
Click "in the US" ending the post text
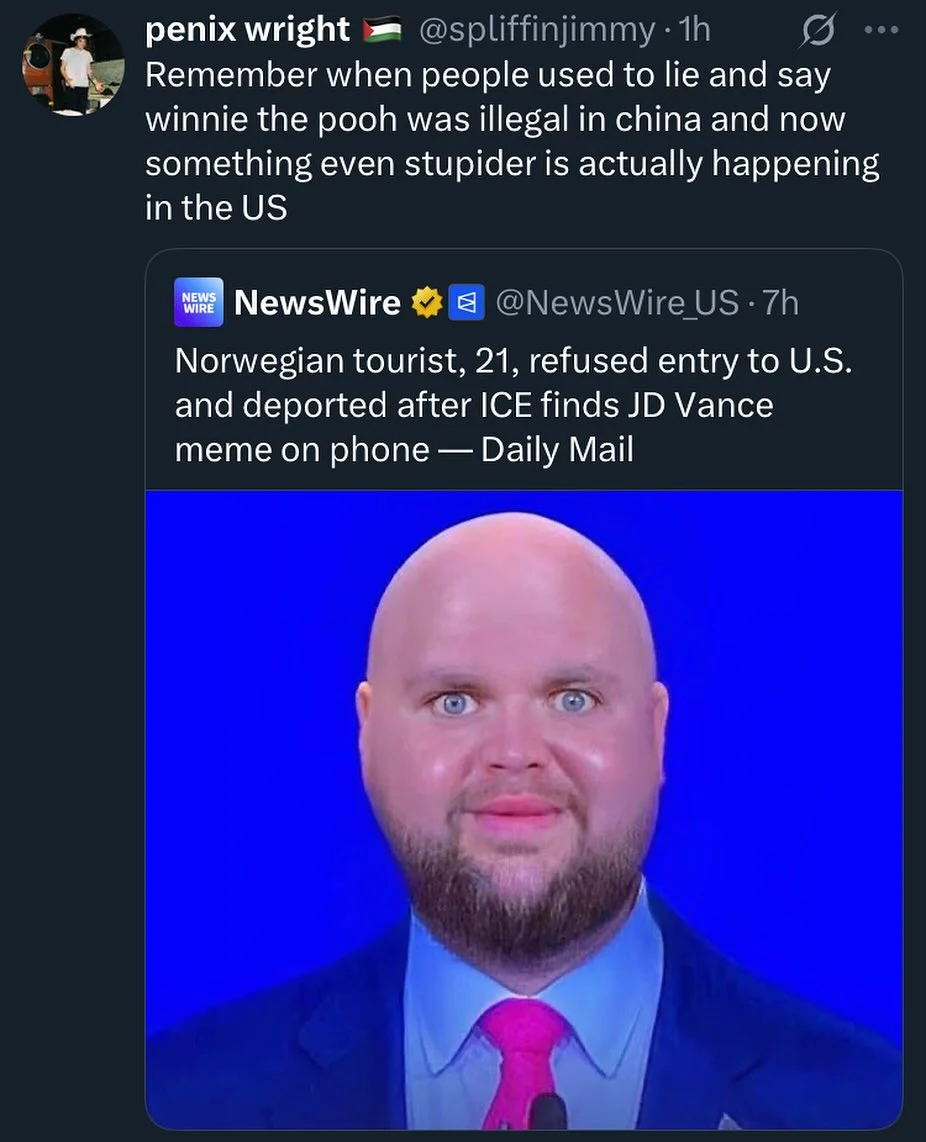[216, 209]
